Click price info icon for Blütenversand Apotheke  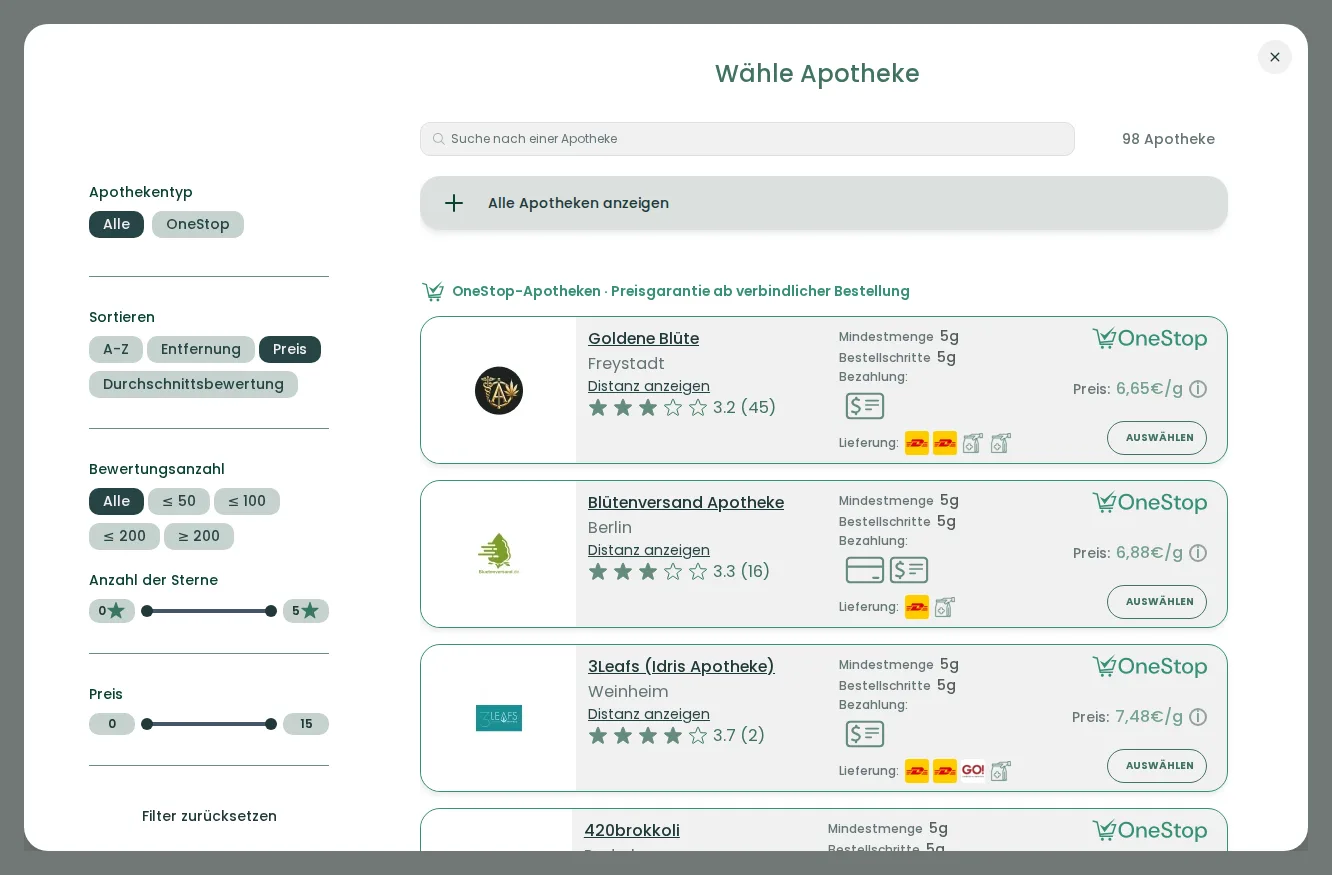[x=1198, y=553]
